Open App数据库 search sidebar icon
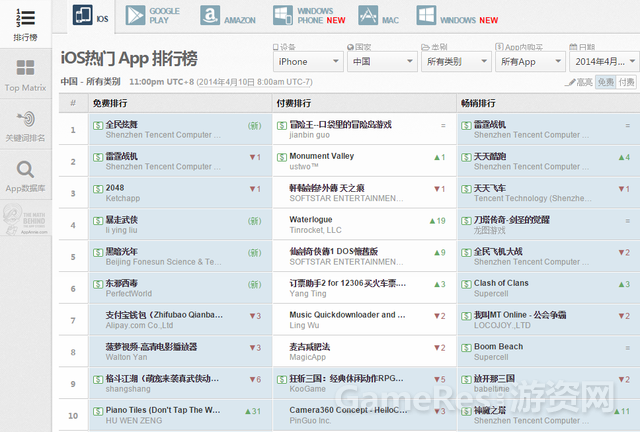Screen dimensions: 640x432 [x=25, y=176]
